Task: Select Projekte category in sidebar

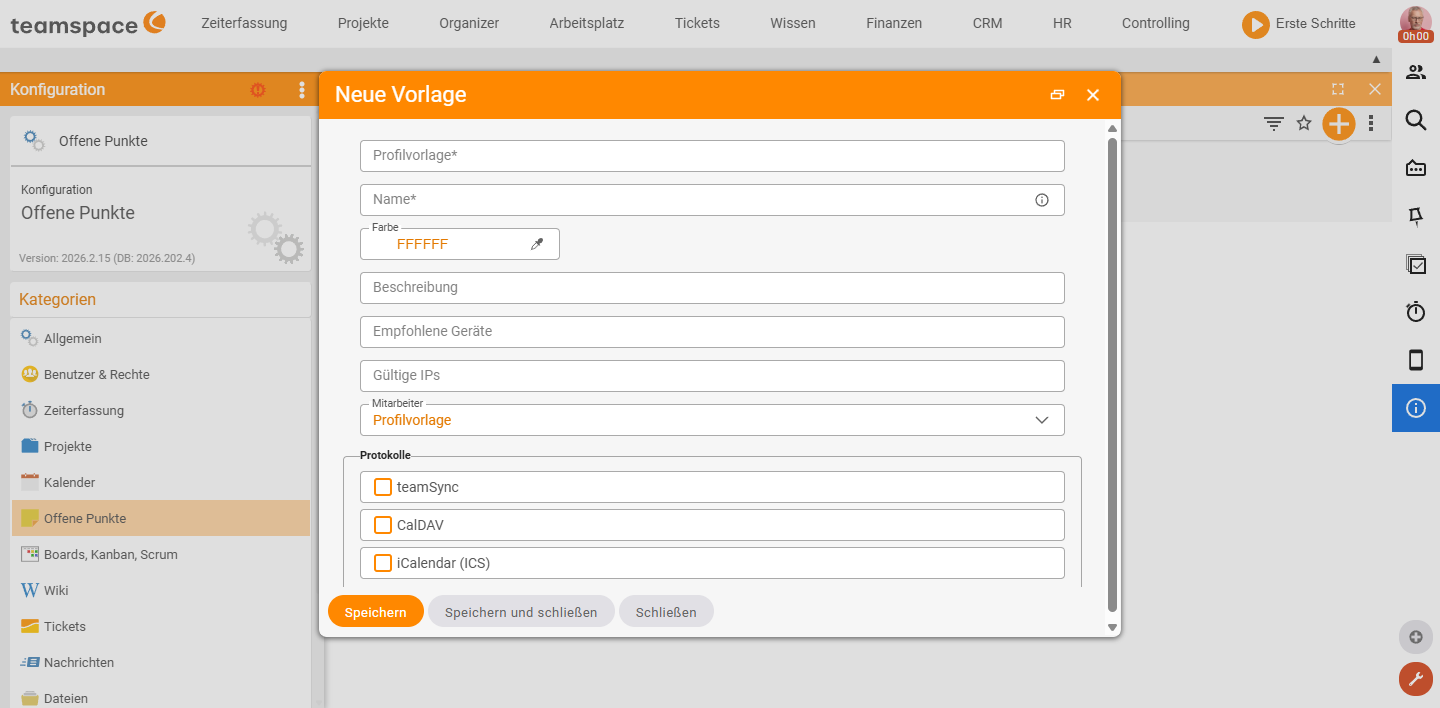Action: pos(161,447)
